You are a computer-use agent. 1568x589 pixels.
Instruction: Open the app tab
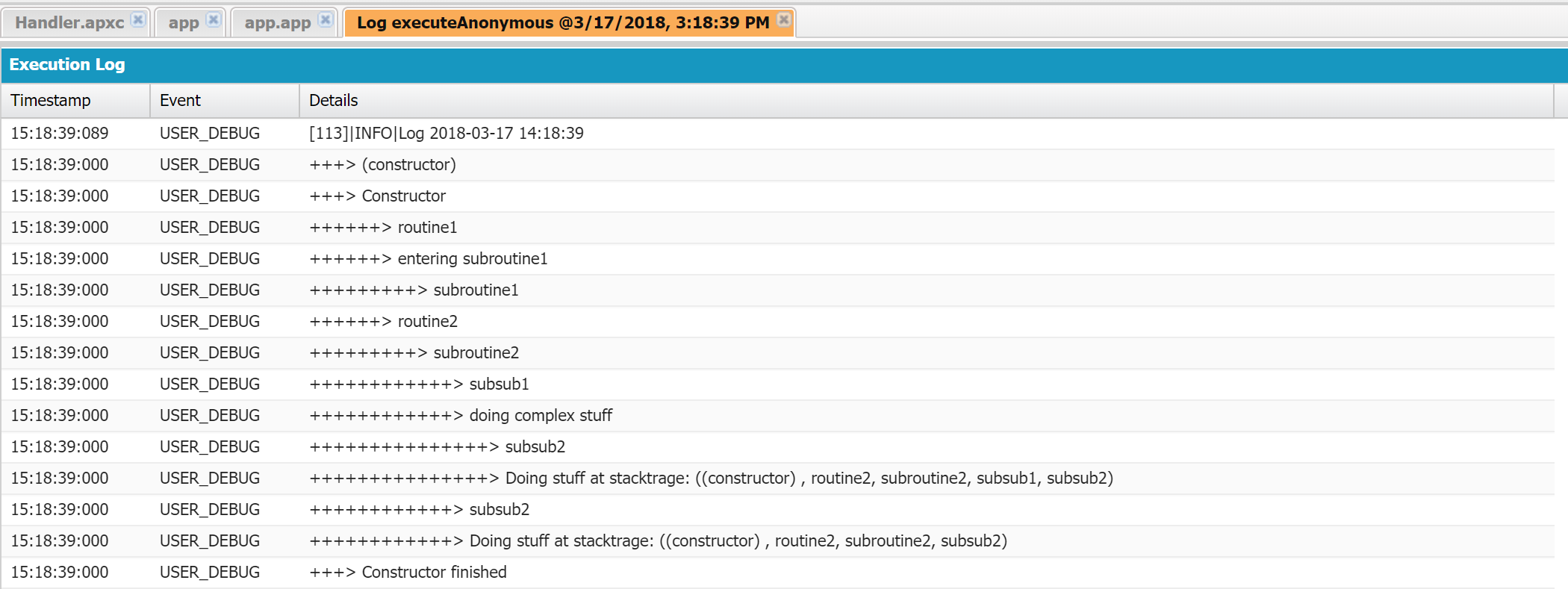click(183, 22)
